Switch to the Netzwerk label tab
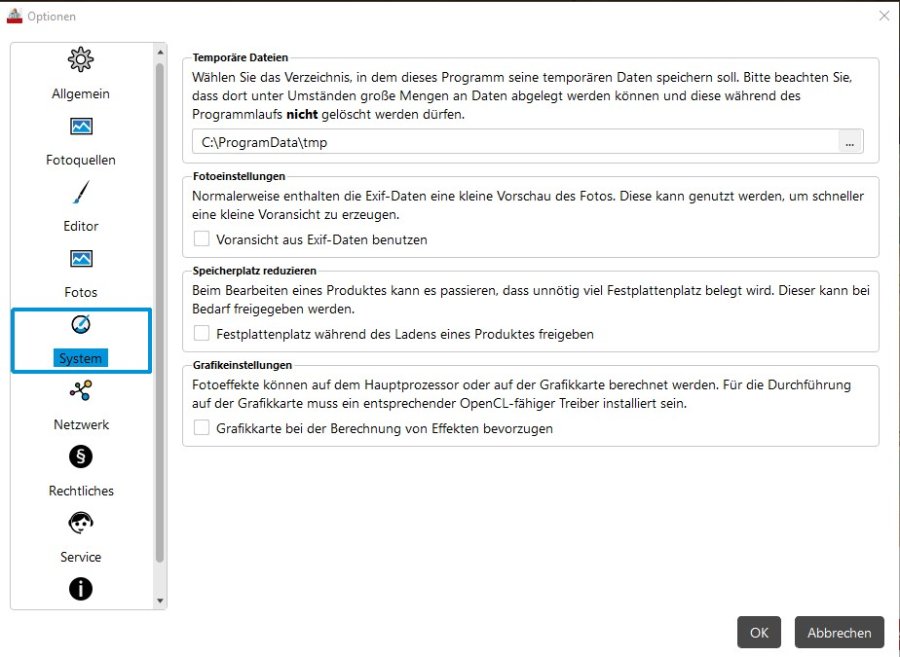 click(x=81, y=425)
